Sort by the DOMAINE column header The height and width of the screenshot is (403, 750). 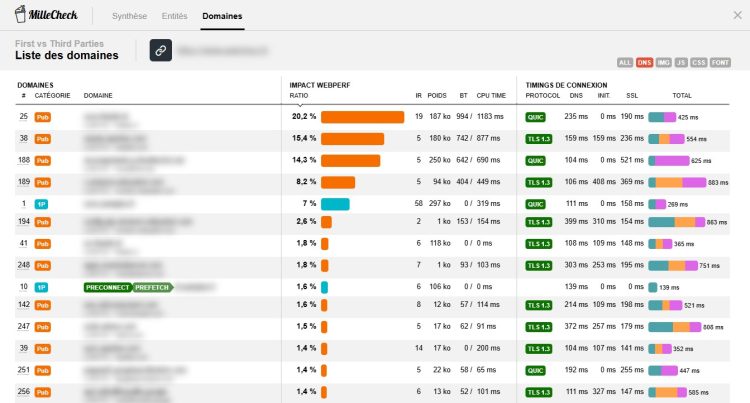point(98,96)
